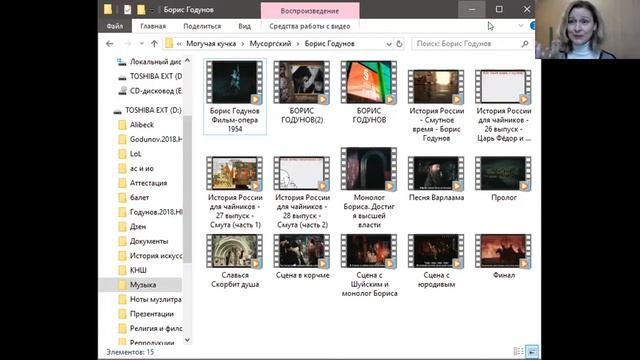Click the navigation pane scrollbar thumb
640x360 pixels.
coord(187,189)
